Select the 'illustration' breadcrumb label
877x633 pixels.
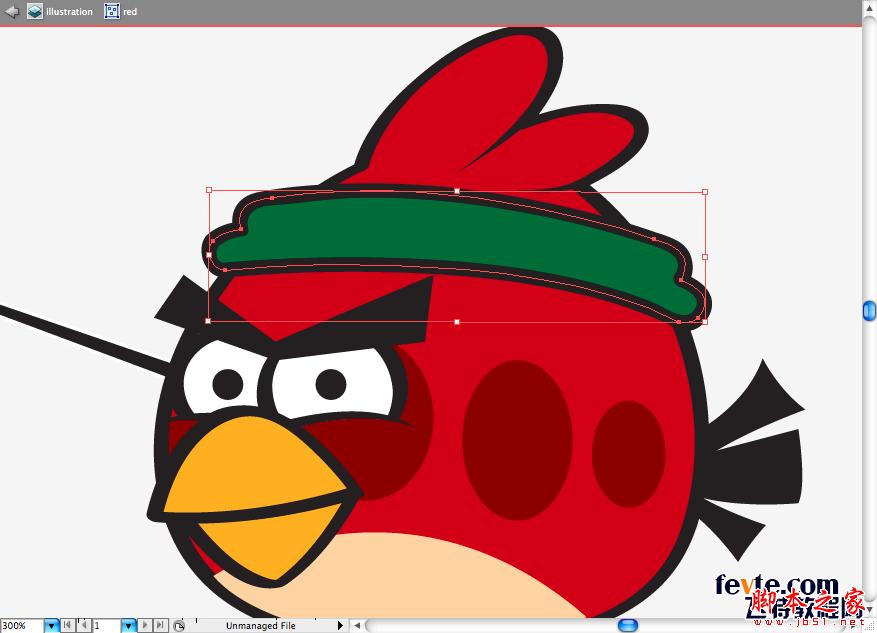[69, 12]
